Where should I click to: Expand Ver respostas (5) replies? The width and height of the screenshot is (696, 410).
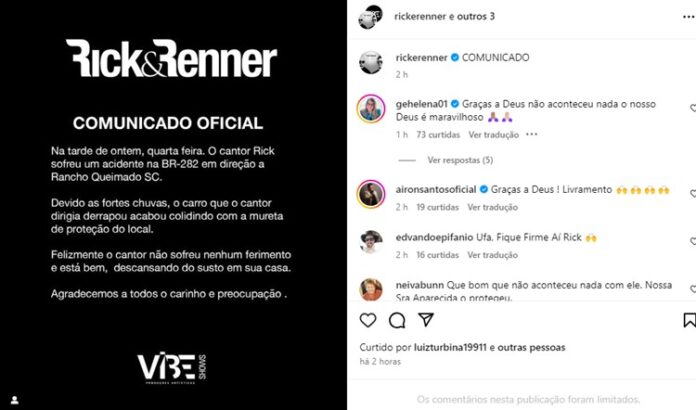tap(460, 160)
